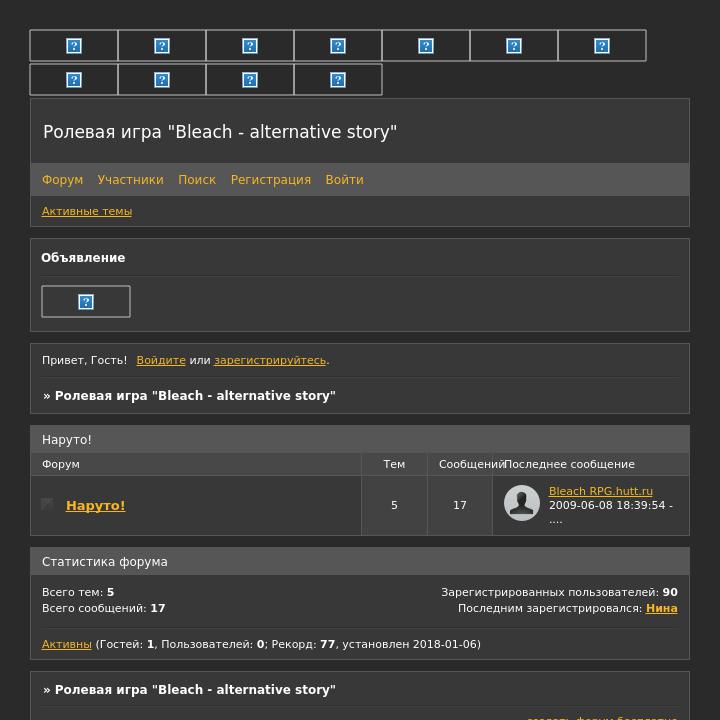
Task: Click the second broken banner image in the top row
Action: pos(162,45)
